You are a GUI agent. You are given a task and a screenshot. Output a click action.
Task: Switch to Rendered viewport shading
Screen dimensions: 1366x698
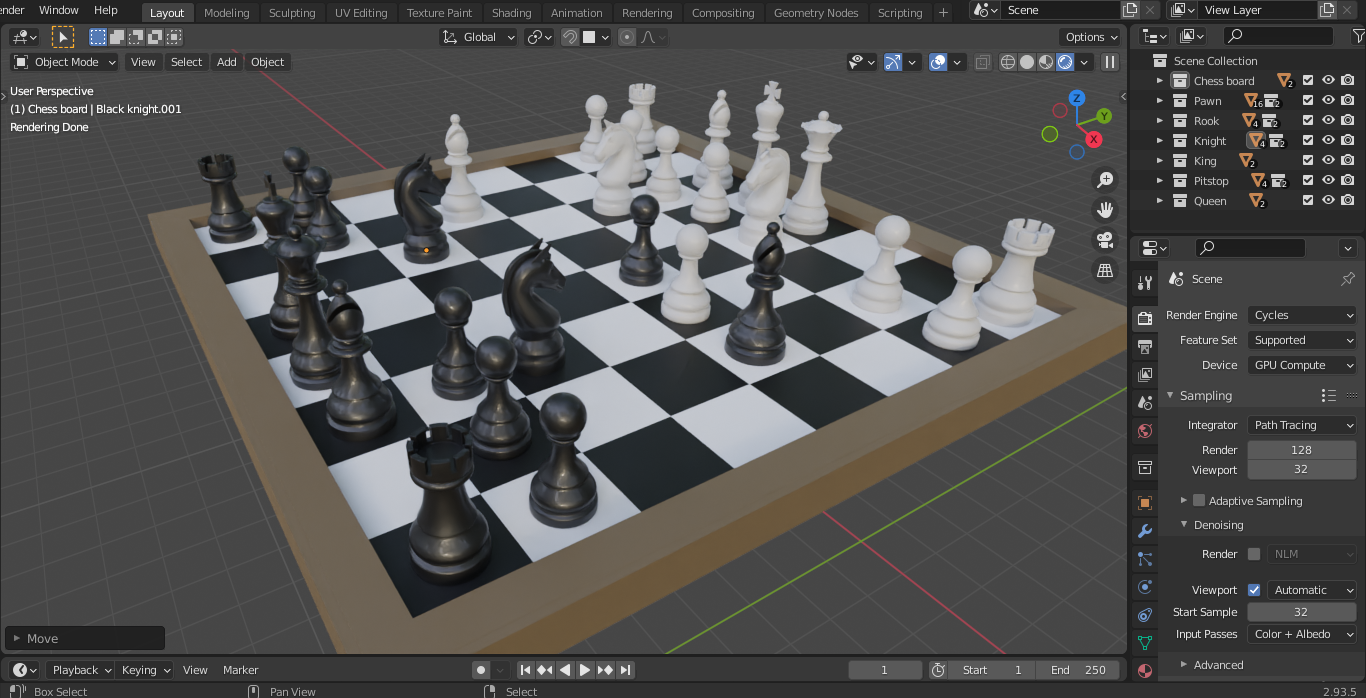pos(1063,62)
